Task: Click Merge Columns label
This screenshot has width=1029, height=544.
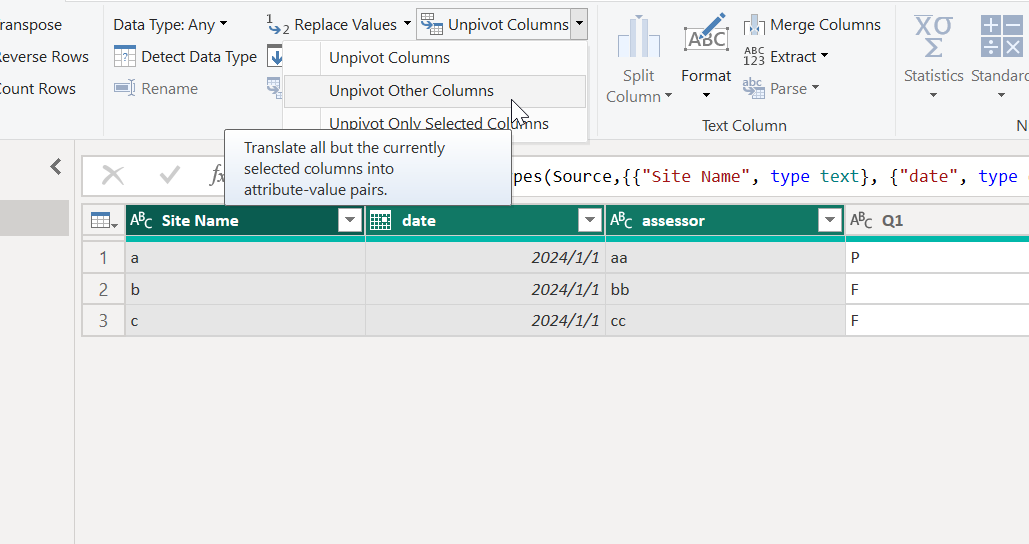Action: coord(825,25)
